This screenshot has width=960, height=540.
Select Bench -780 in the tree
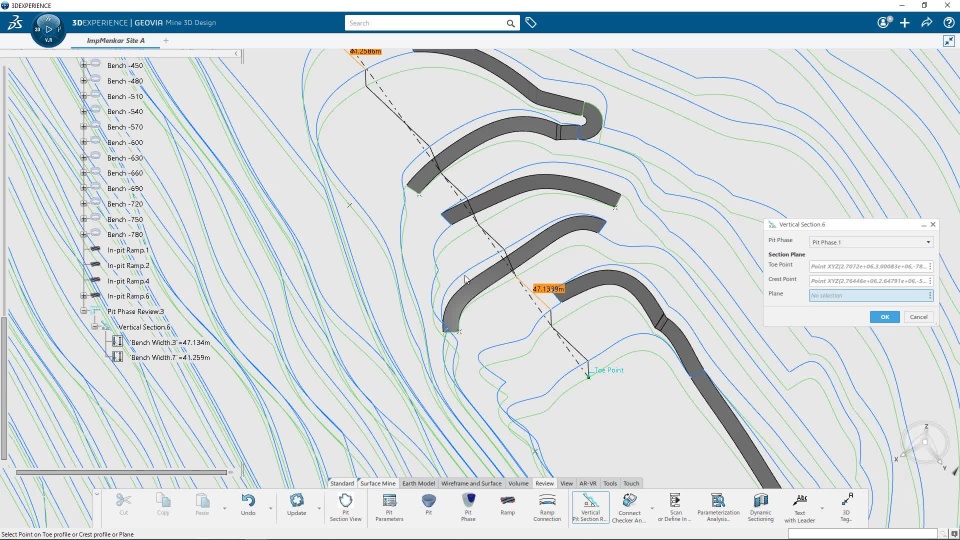(125, 234)
